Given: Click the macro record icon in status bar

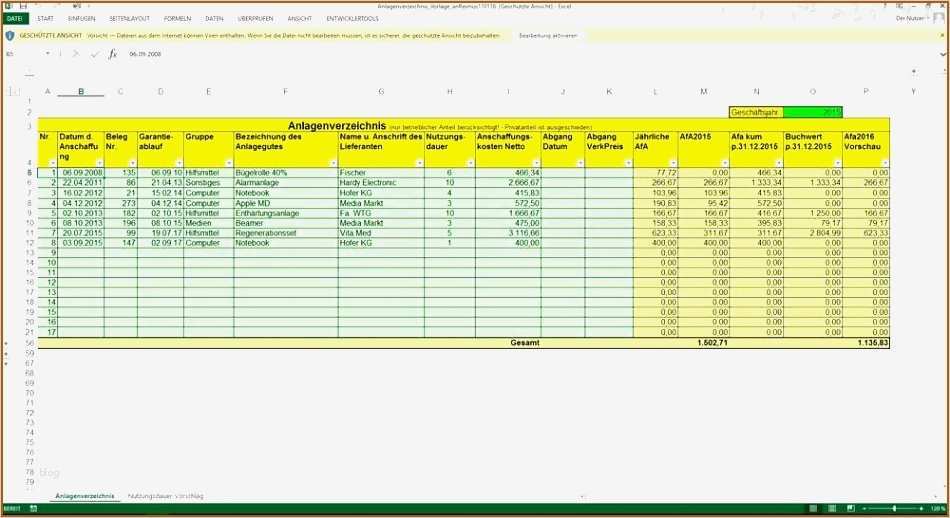Looking at the screenshot, I should coord(33,509).
